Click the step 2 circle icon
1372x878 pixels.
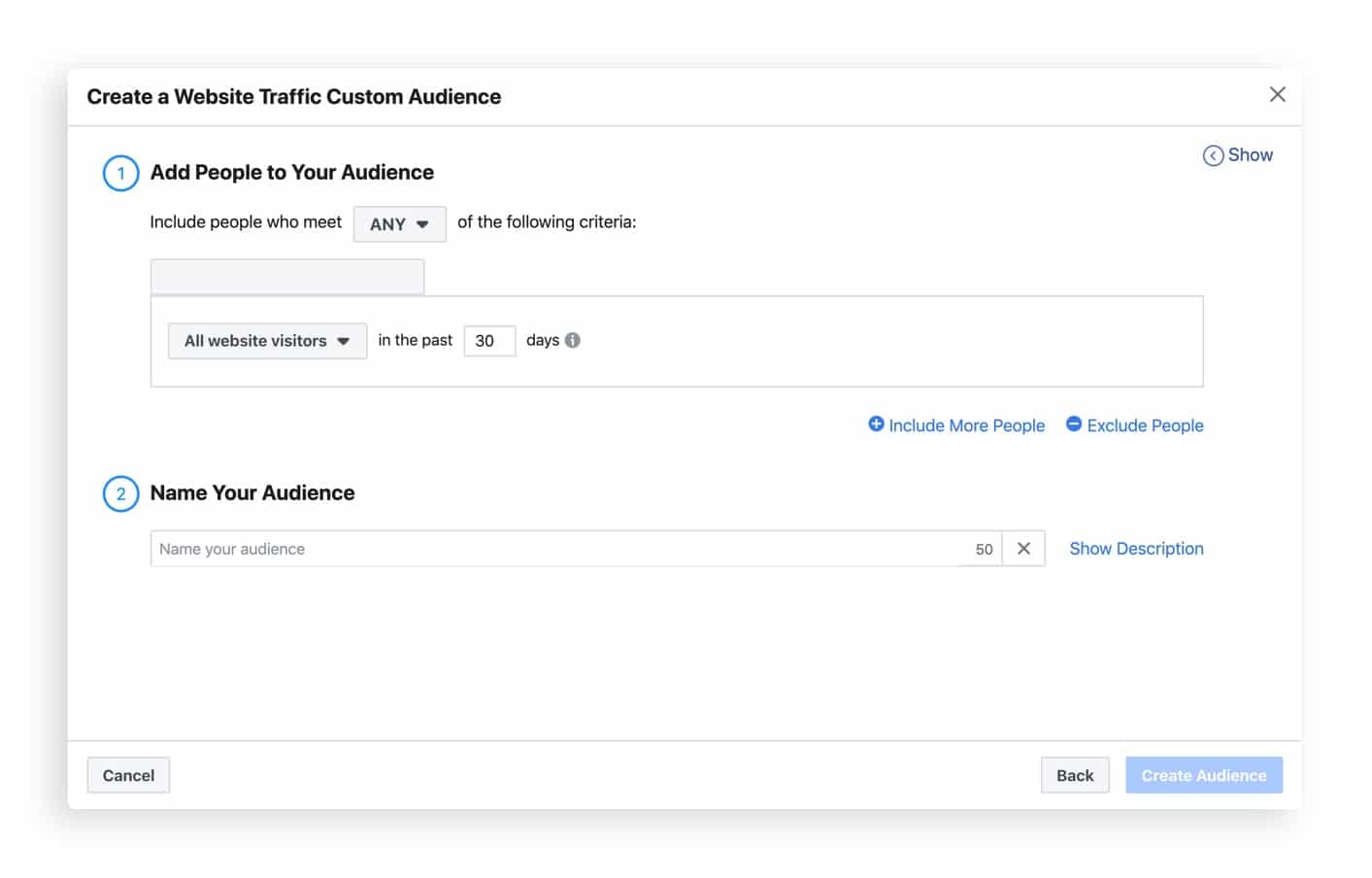pos(120,493)
